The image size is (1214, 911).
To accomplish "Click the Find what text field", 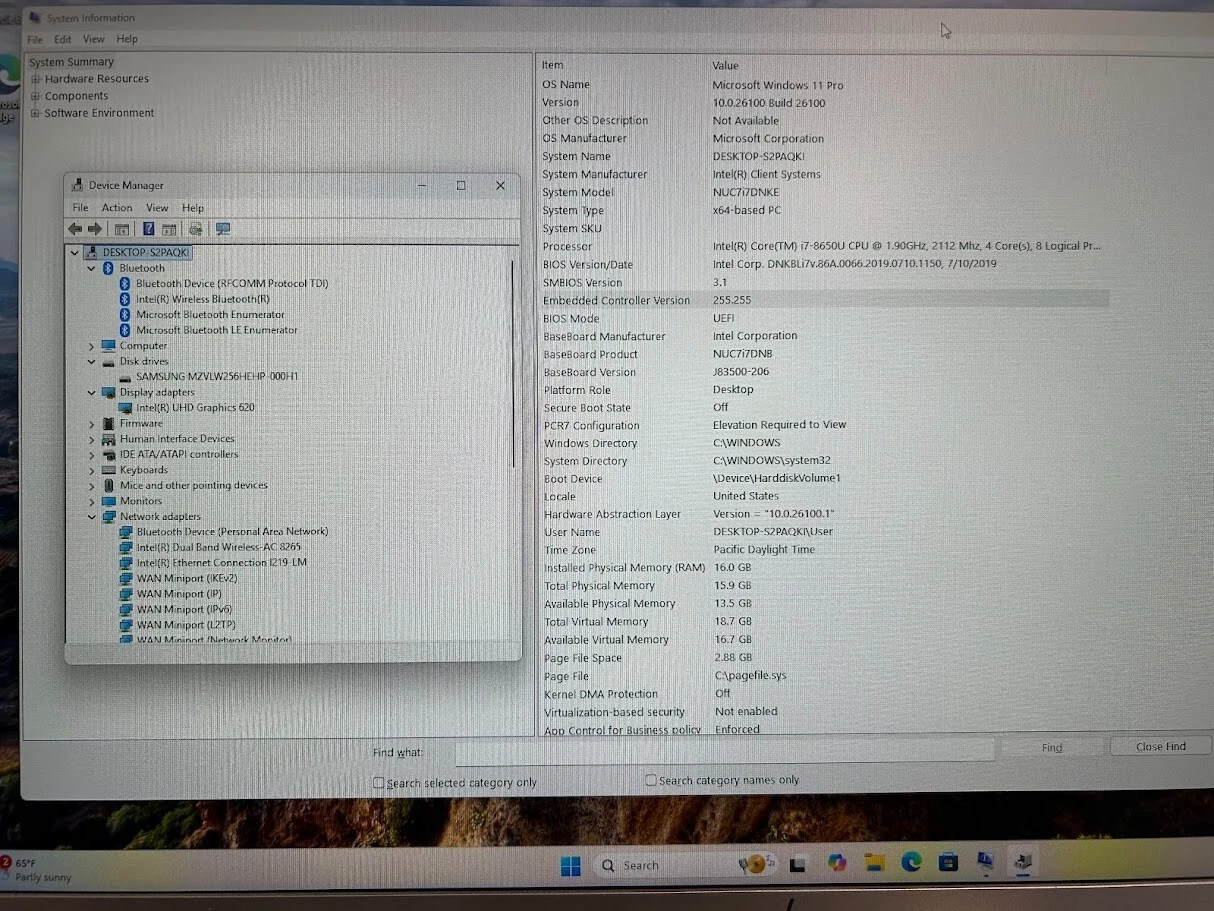I will tap(725, 750).
